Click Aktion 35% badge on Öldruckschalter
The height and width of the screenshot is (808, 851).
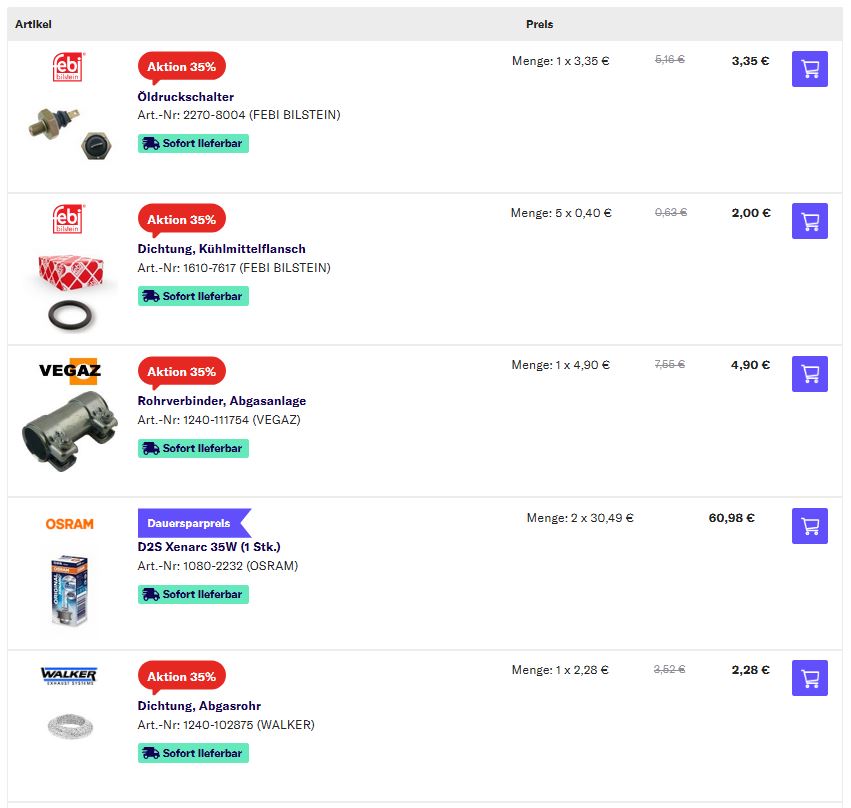tap(181, 67)
